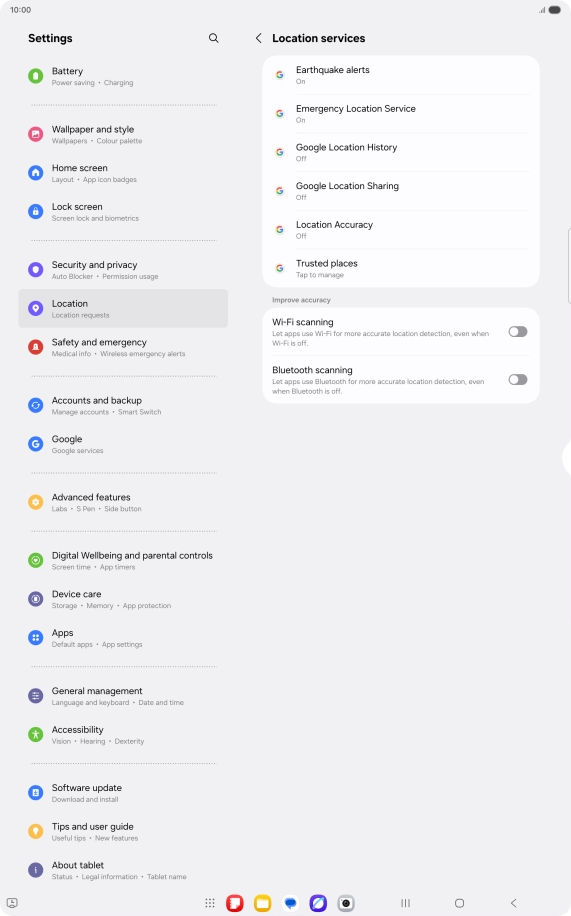
Task: Select Advanced features in settings list
Action: click(123, 502)
